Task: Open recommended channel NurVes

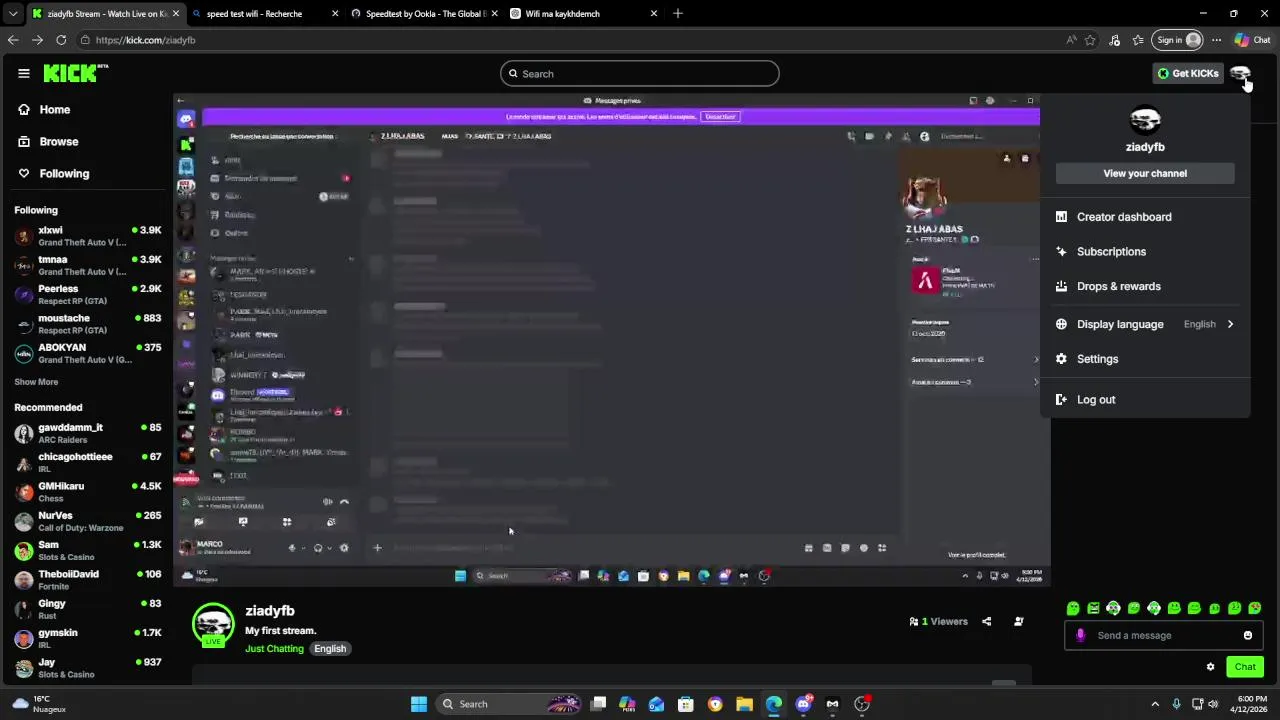Action: coord(88,521)
